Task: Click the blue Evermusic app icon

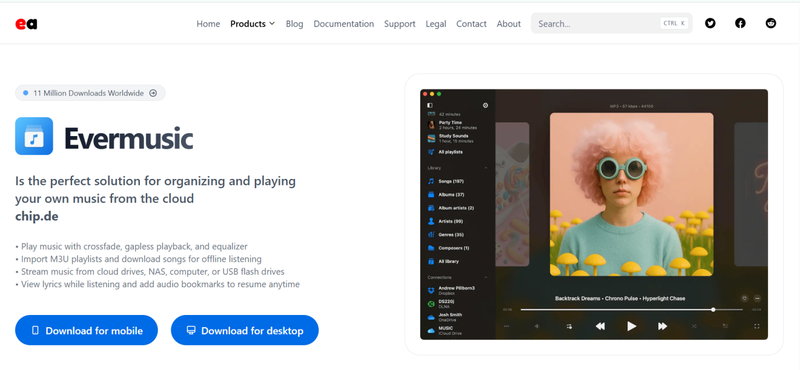Action: click(34, 136)
